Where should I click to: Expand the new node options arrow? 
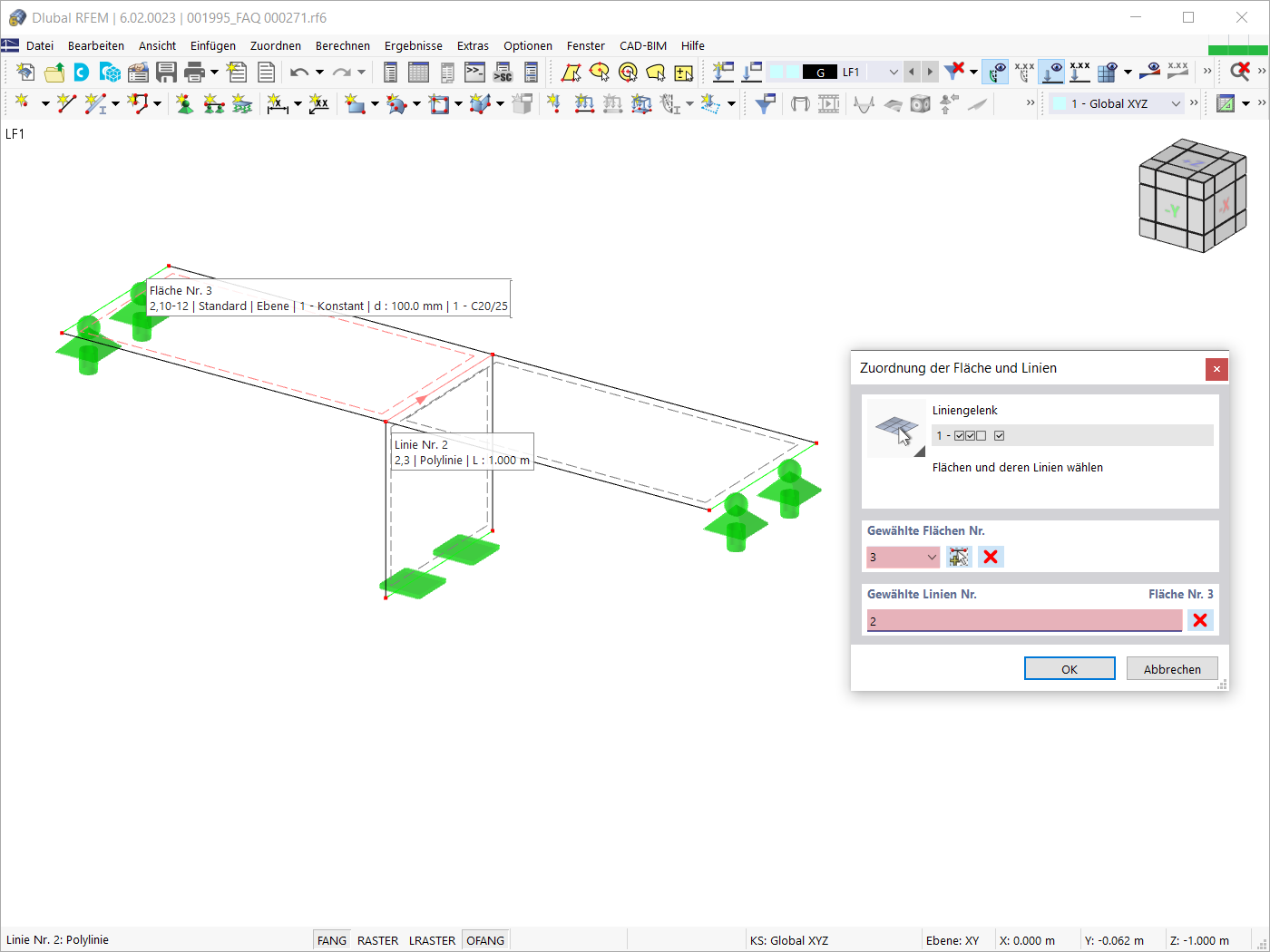(x=44, y=103)
